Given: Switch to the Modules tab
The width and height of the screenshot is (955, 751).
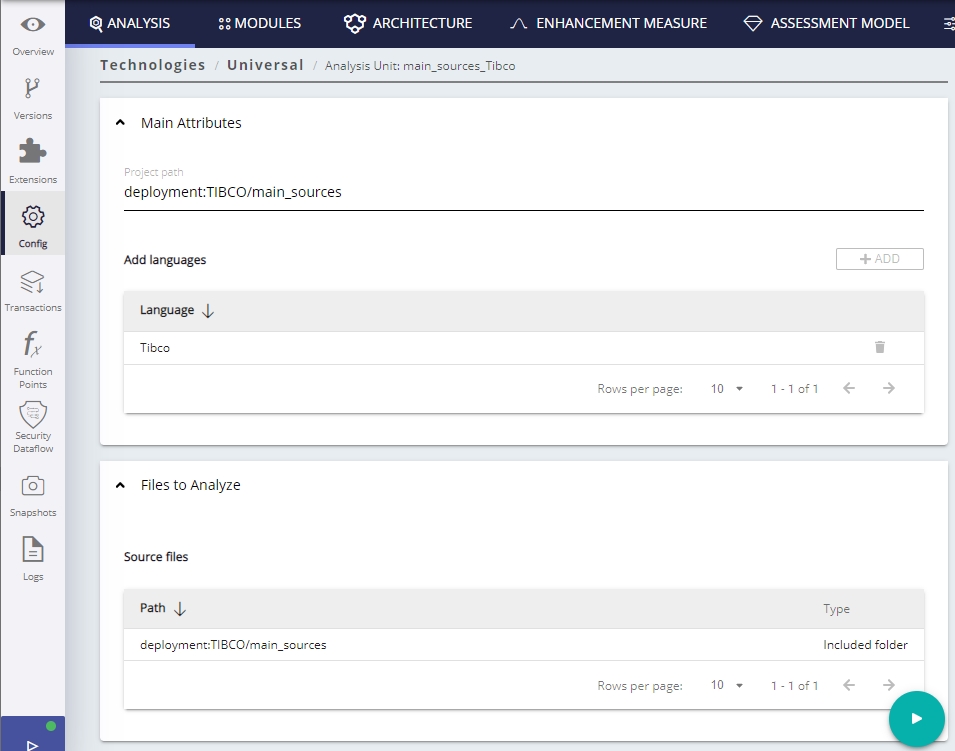Looking at the screenshot, I should 259,23.
